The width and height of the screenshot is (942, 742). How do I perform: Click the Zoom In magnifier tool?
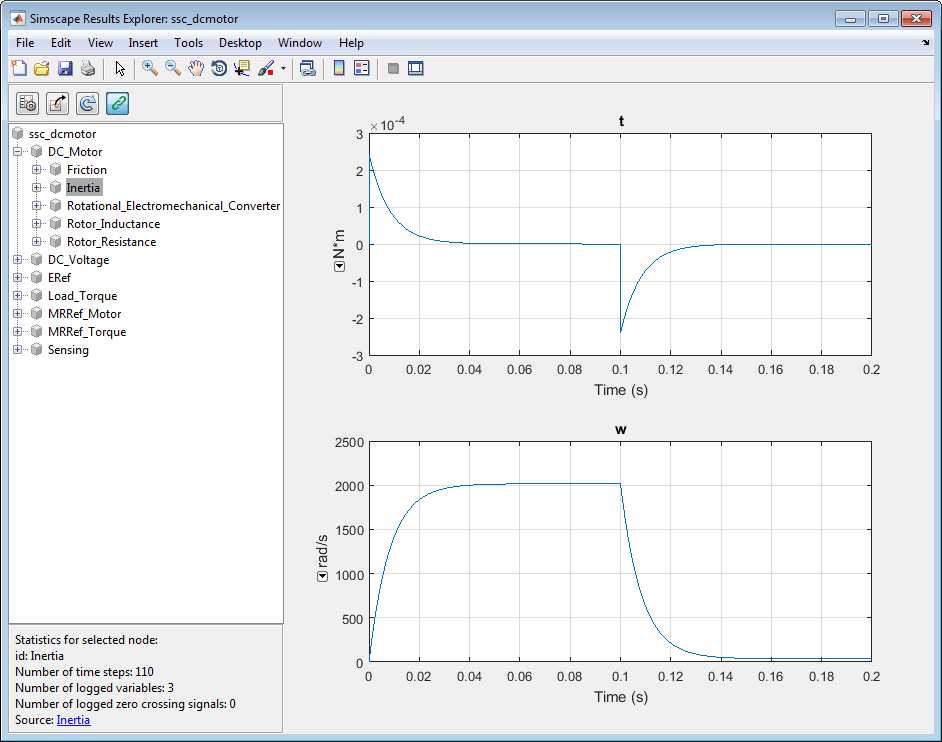[x=149, y=68]
